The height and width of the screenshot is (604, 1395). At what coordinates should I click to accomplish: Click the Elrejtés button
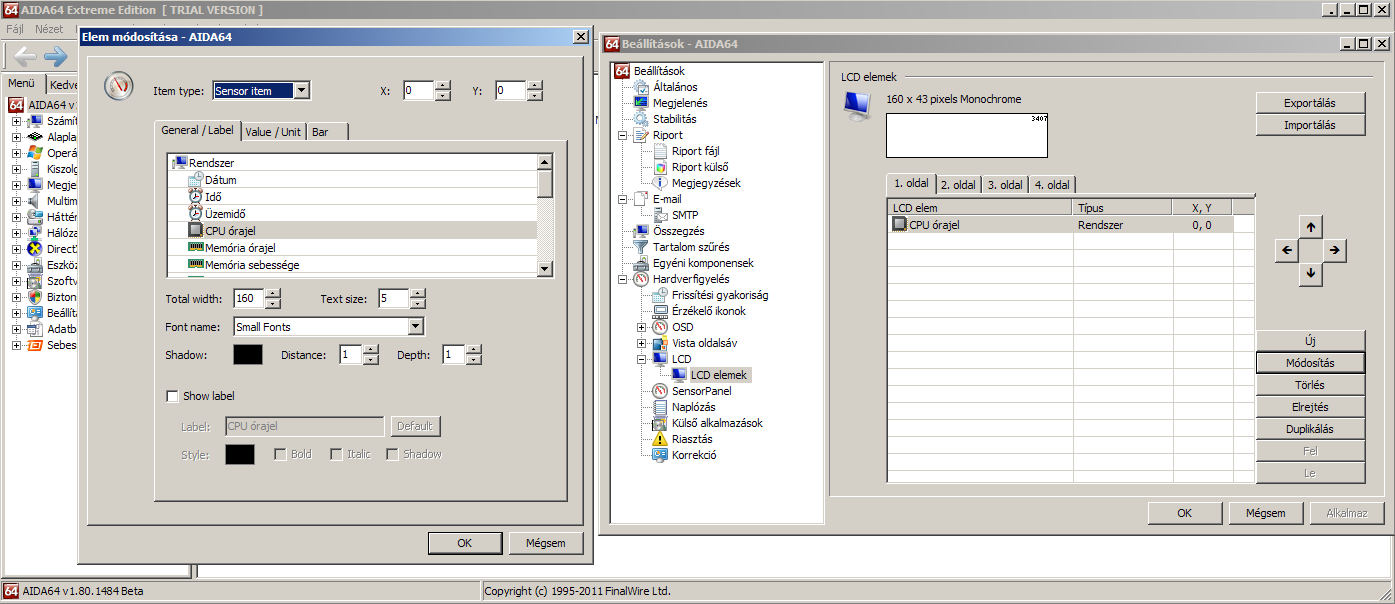[x=1310, y=407]
